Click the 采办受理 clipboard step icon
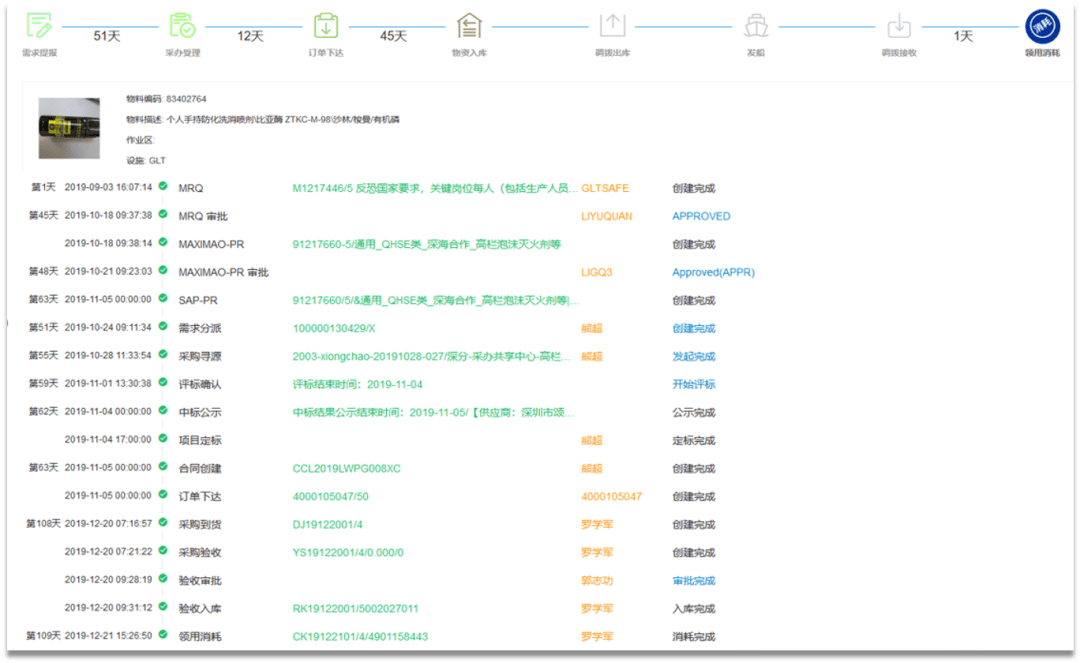Screen dimensions: 1080x663 click(x=182, y=25)
